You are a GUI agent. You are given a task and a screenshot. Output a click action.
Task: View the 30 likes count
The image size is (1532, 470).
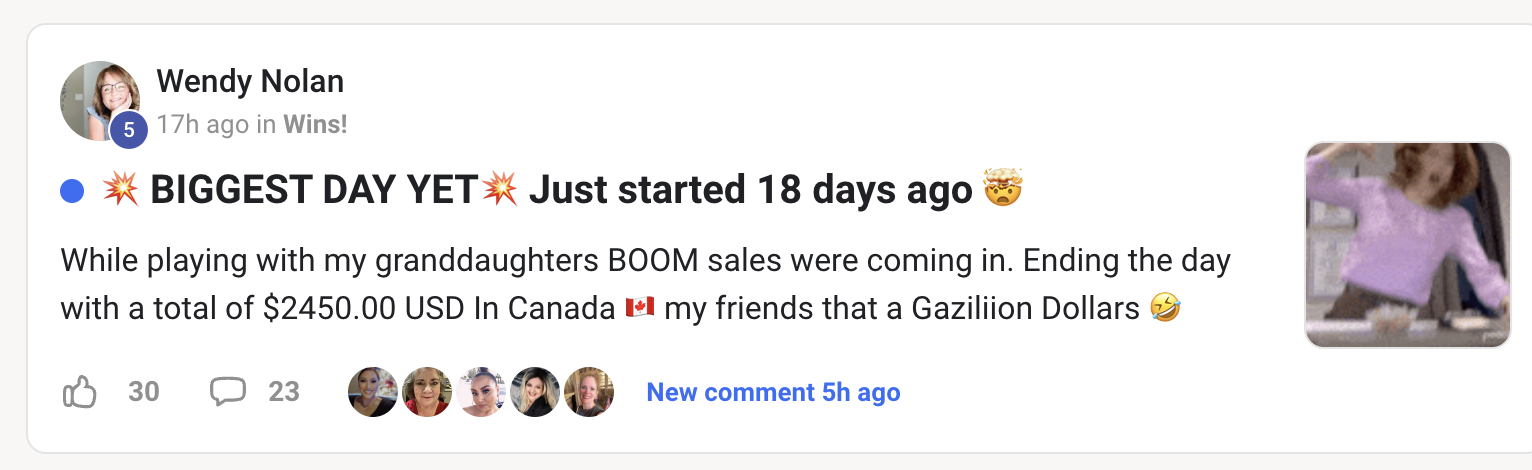point(144,392)
